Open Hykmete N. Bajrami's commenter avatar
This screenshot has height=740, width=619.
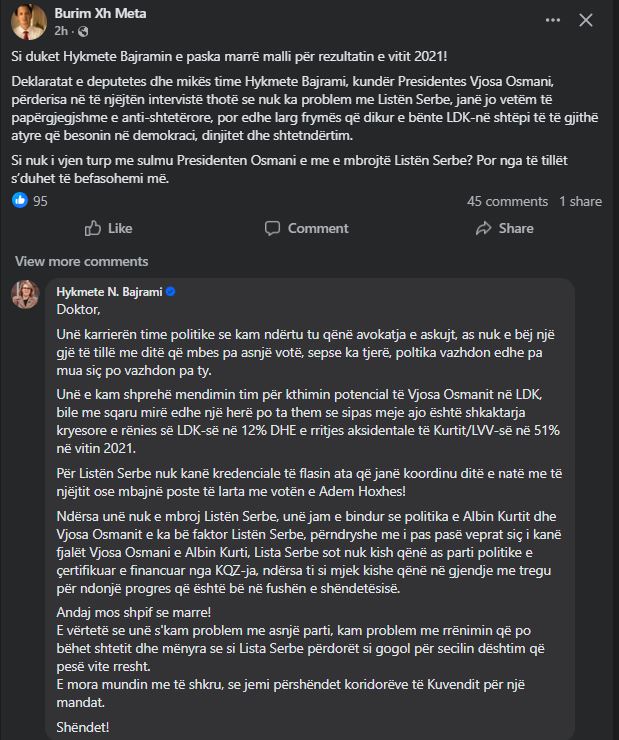(24, 296)
